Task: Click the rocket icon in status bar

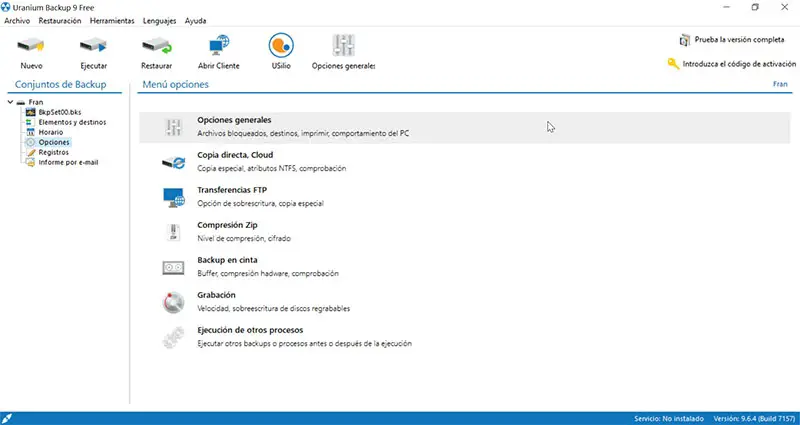Action: click(x=7, y=418)
